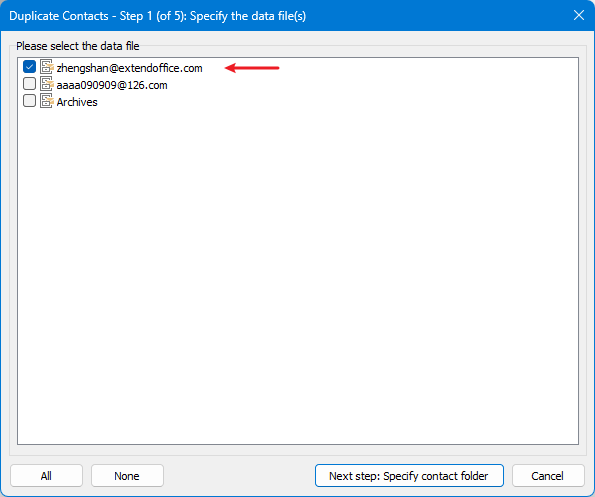Image resolution: width=595 pixels, height=497 pixels.
Task: Tick the aaaa090909@126.com checkbox
Action: pyautogui.click(x=29, y=83)
